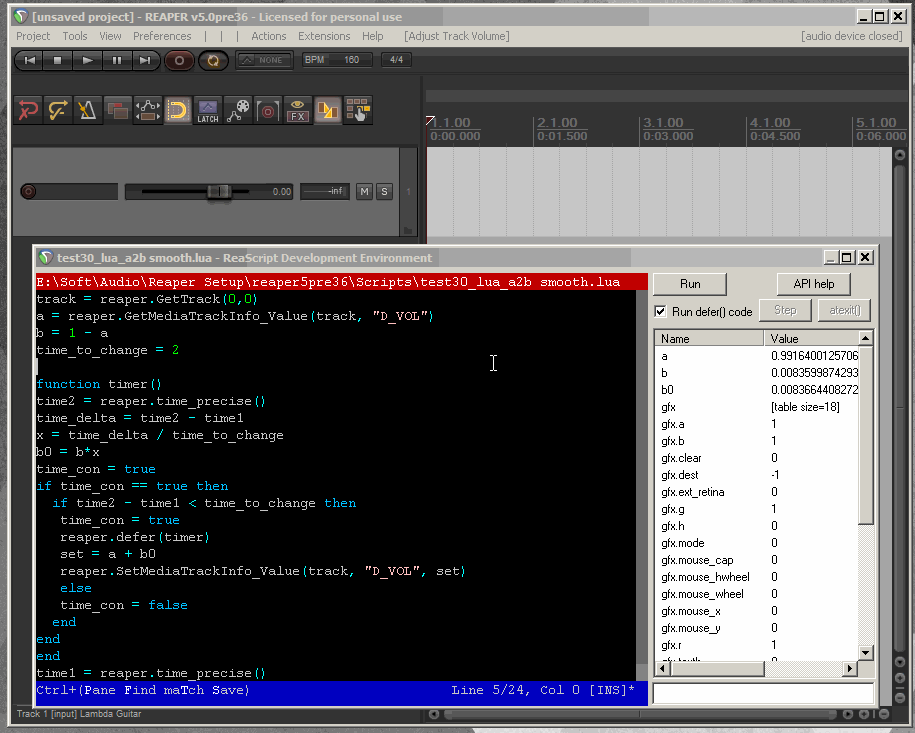The height and width of the screenshot is (733, 915).
Task: Mute track 1 with the M button
Action: tap(364, 191)
